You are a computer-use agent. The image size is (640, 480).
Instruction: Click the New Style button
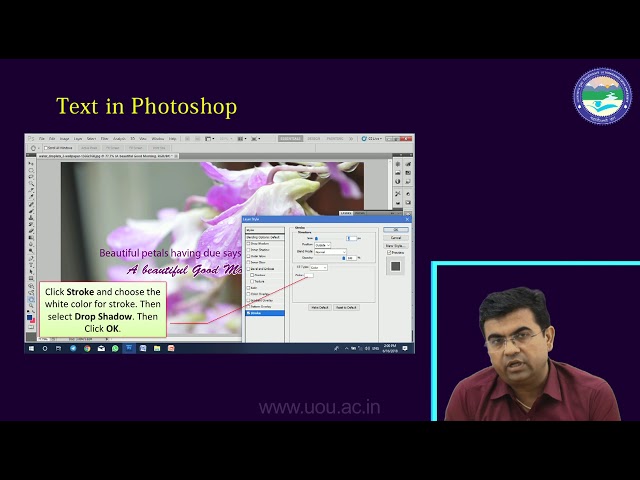click(x=396, y=246)
